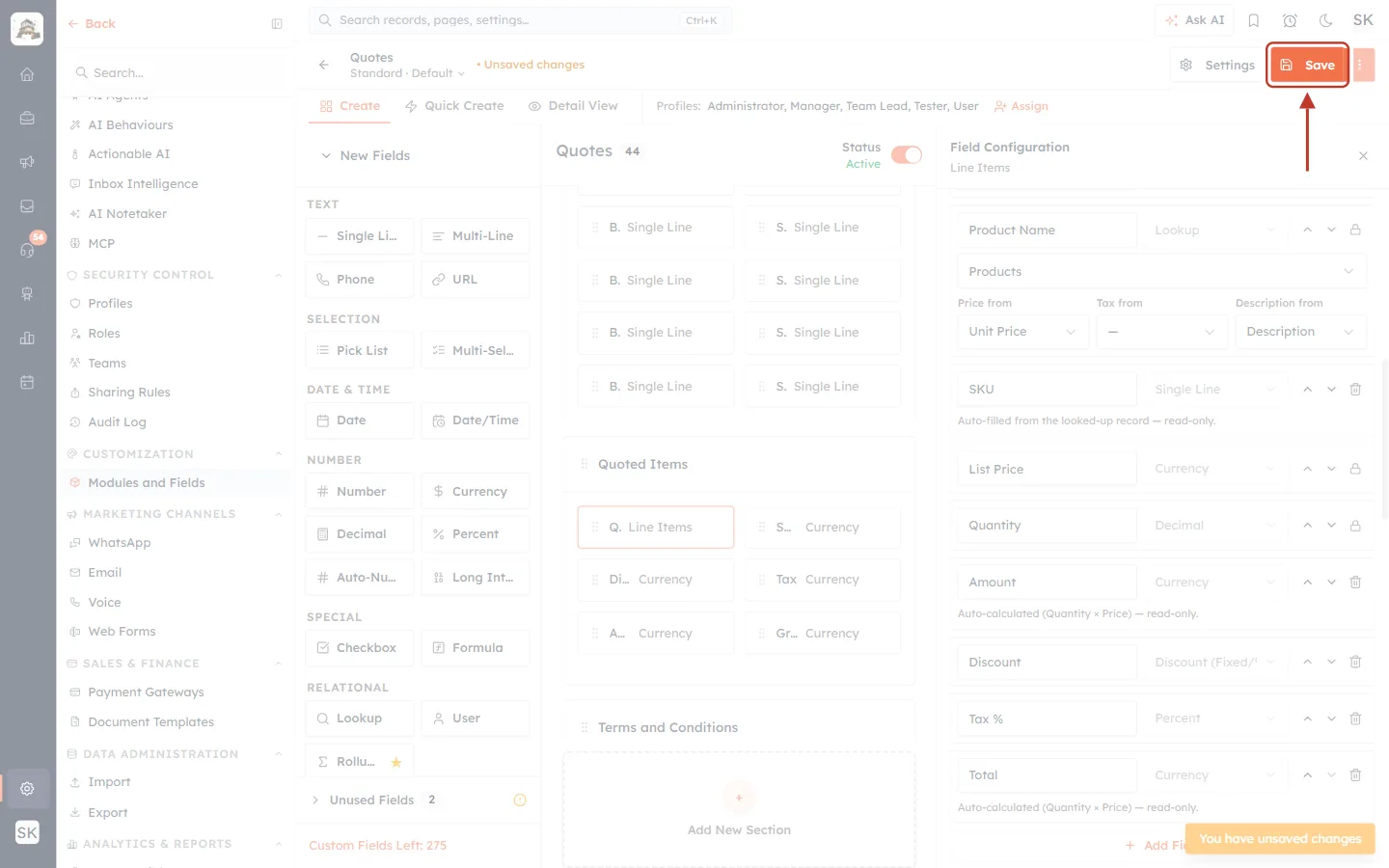1389x868 pixels.
Task: Toggle the Quotes Status Active switch
Action: point(907,155)
